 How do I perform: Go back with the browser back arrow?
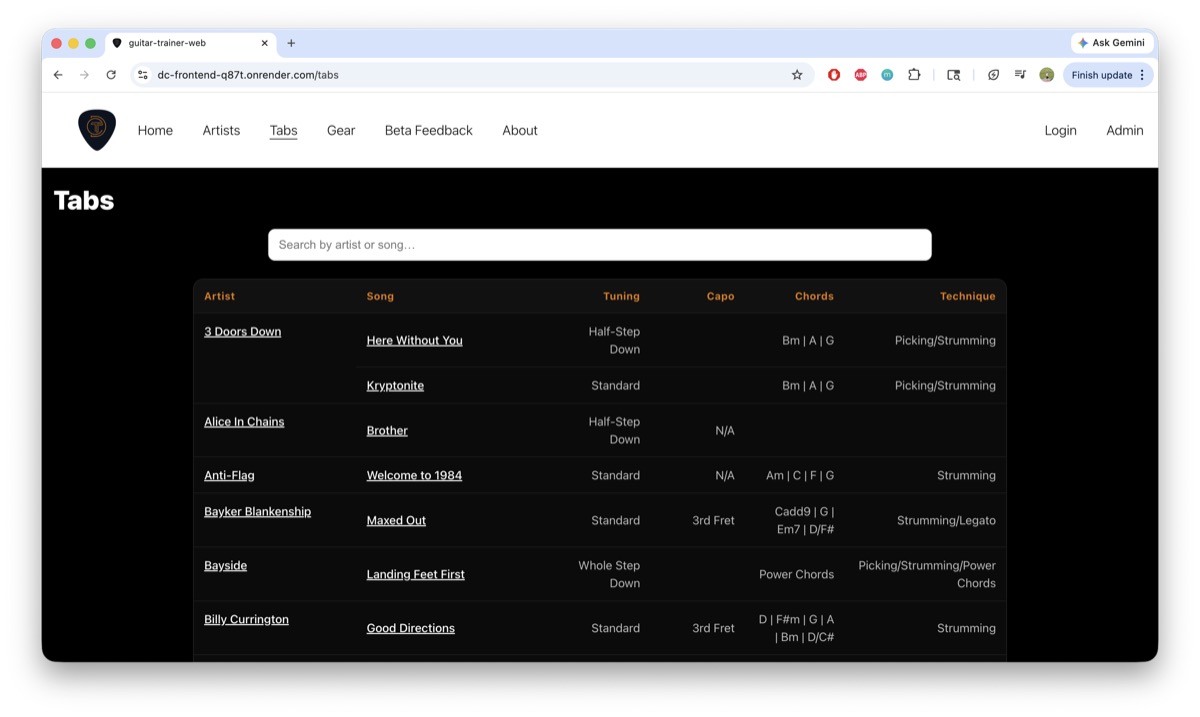click(58, 75)
